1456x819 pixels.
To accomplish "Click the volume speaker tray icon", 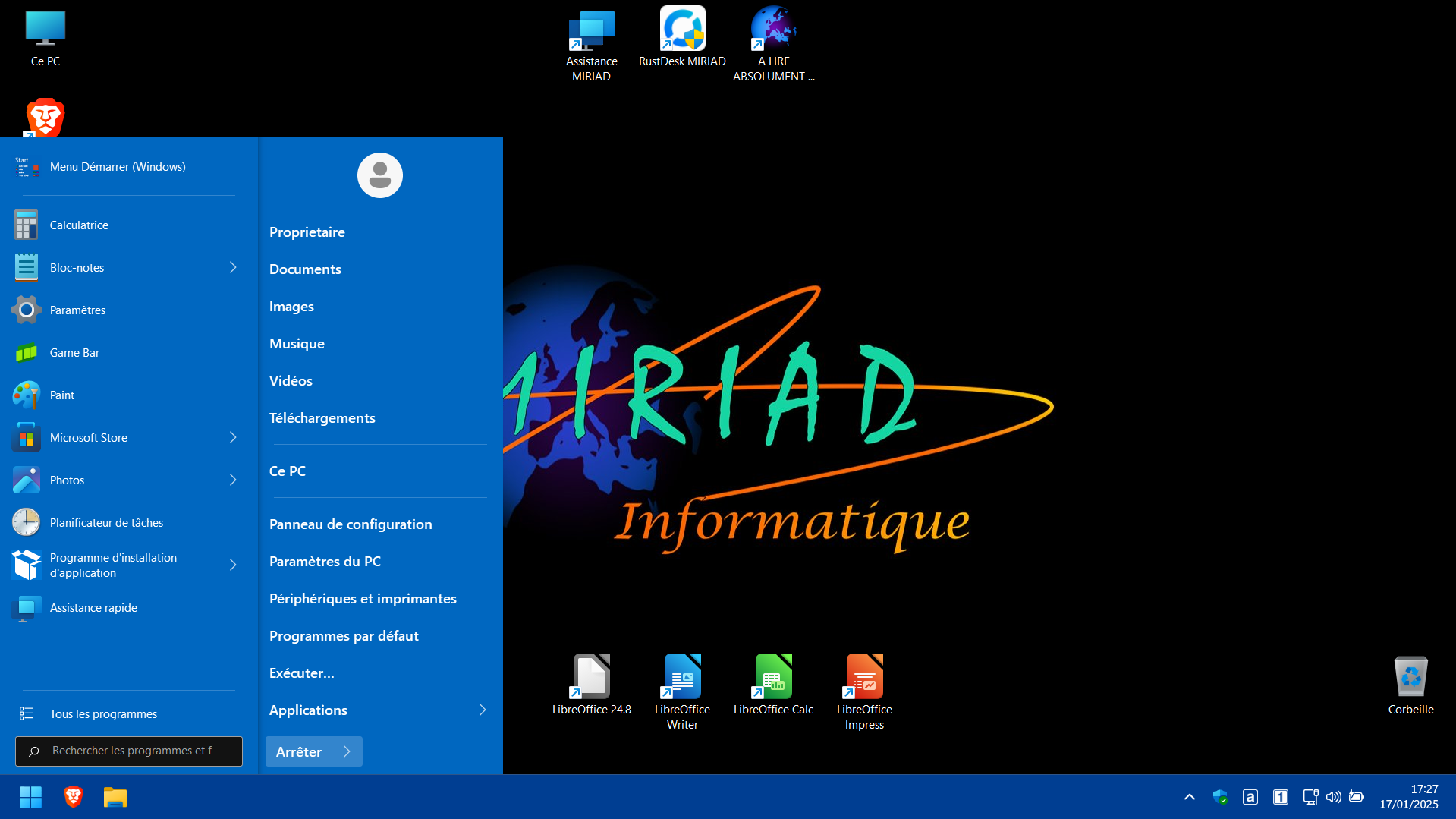I will click(1333, 797).
